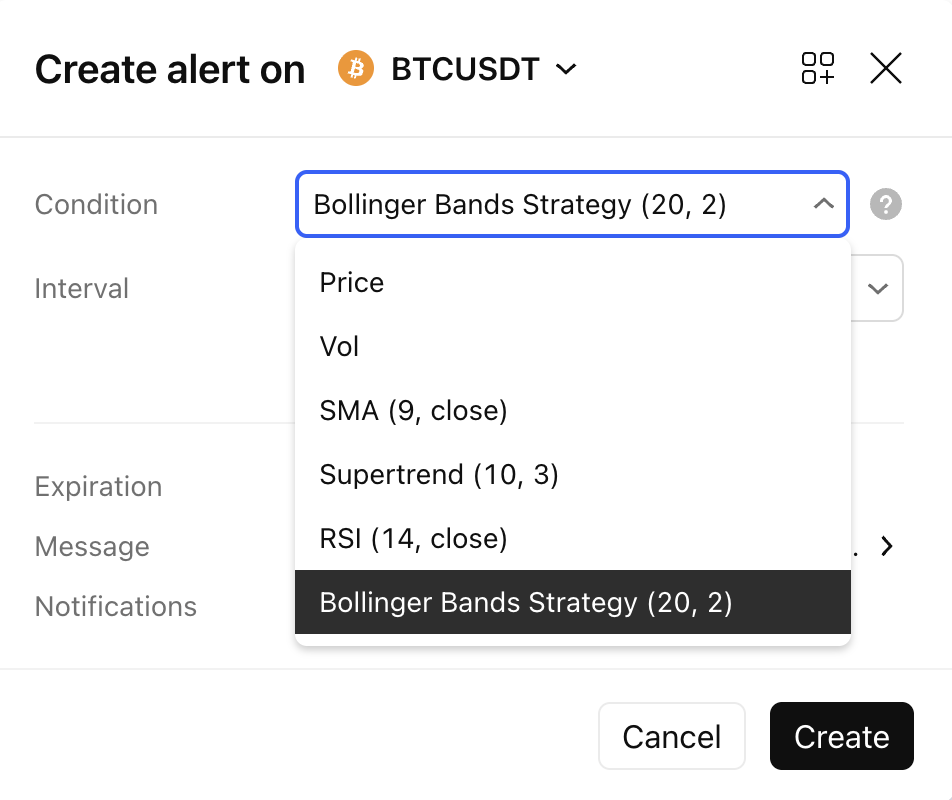Select highlighted Bollinger Bands Strategy option
The width and height of the screenshot is (952, 800).
click(573, 602)
